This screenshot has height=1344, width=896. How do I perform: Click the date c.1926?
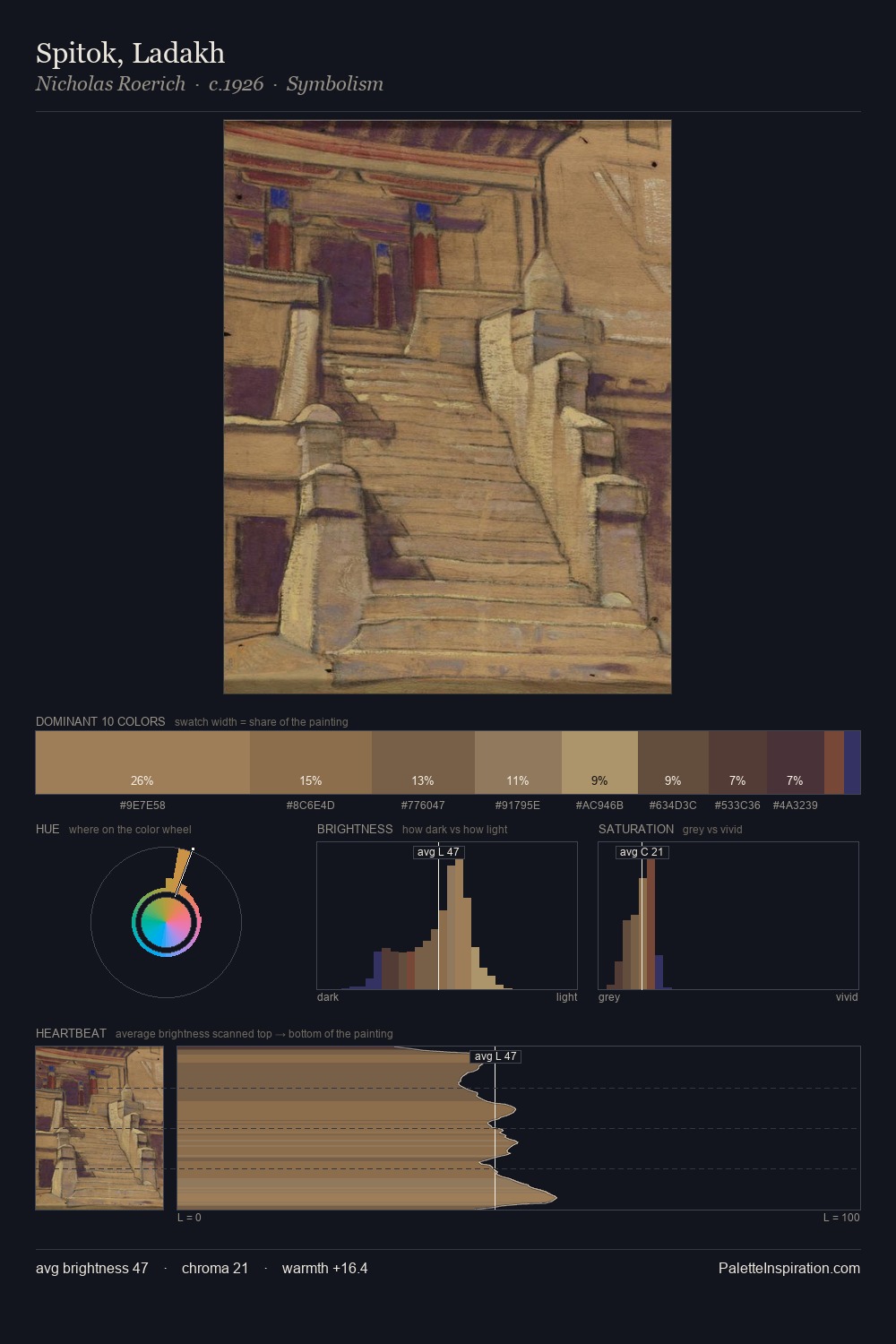click(237, 84)
